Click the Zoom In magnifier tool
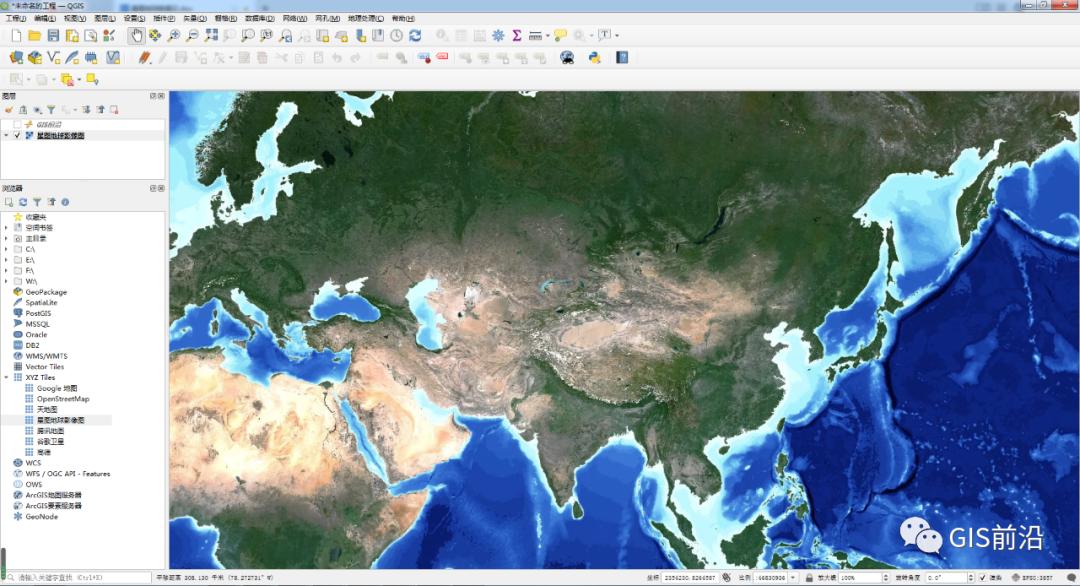This screenshot has width=1080, height=586. point(174,35)
